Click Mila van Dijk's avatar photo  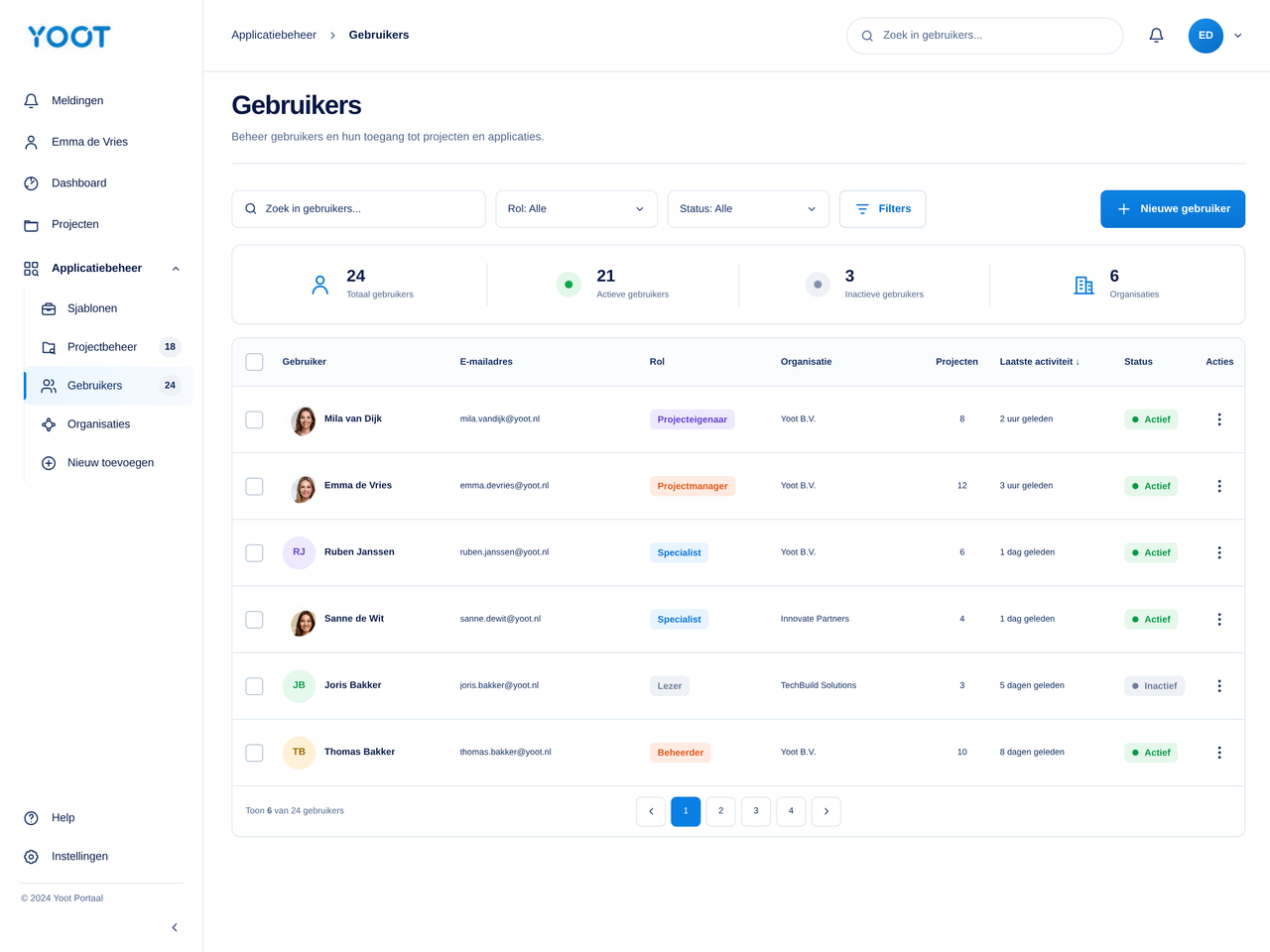click(303, 420)
